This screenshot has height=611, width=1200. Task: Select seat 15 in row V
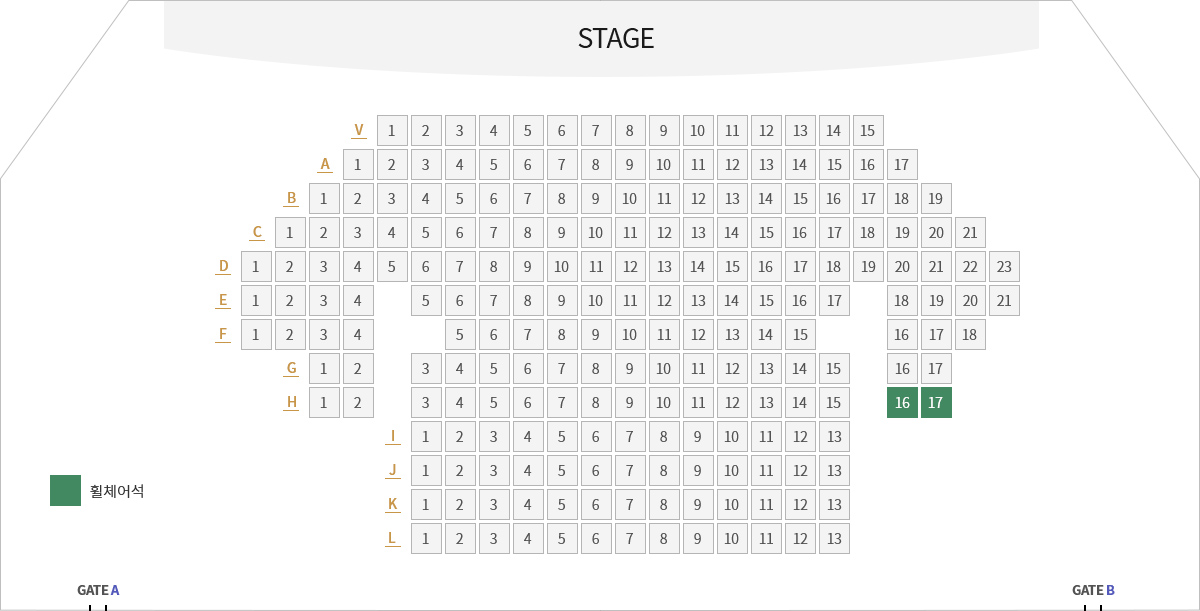[868, 131]
